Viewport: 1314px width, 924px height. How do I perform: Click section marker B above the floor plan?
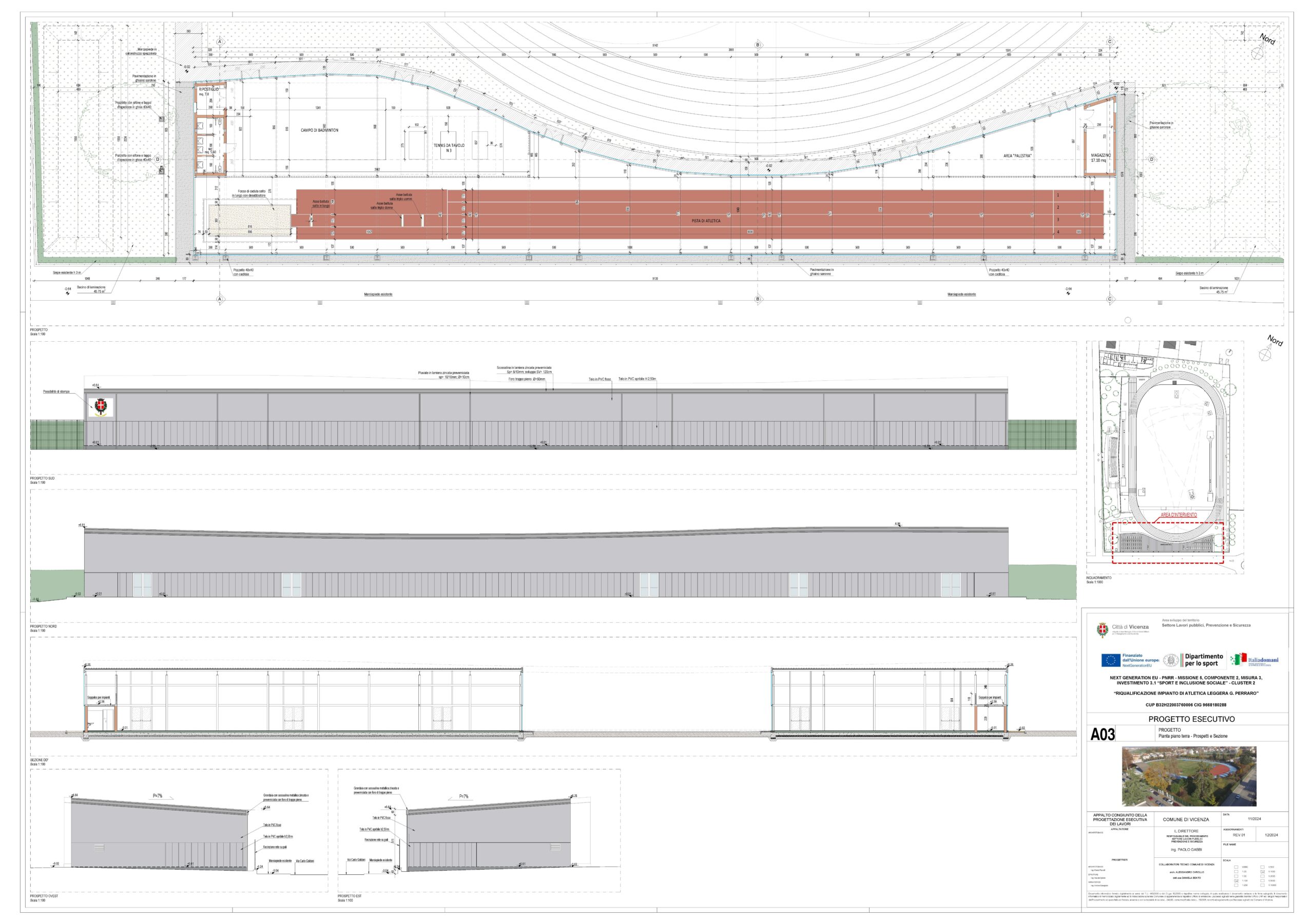click(758, 45)
